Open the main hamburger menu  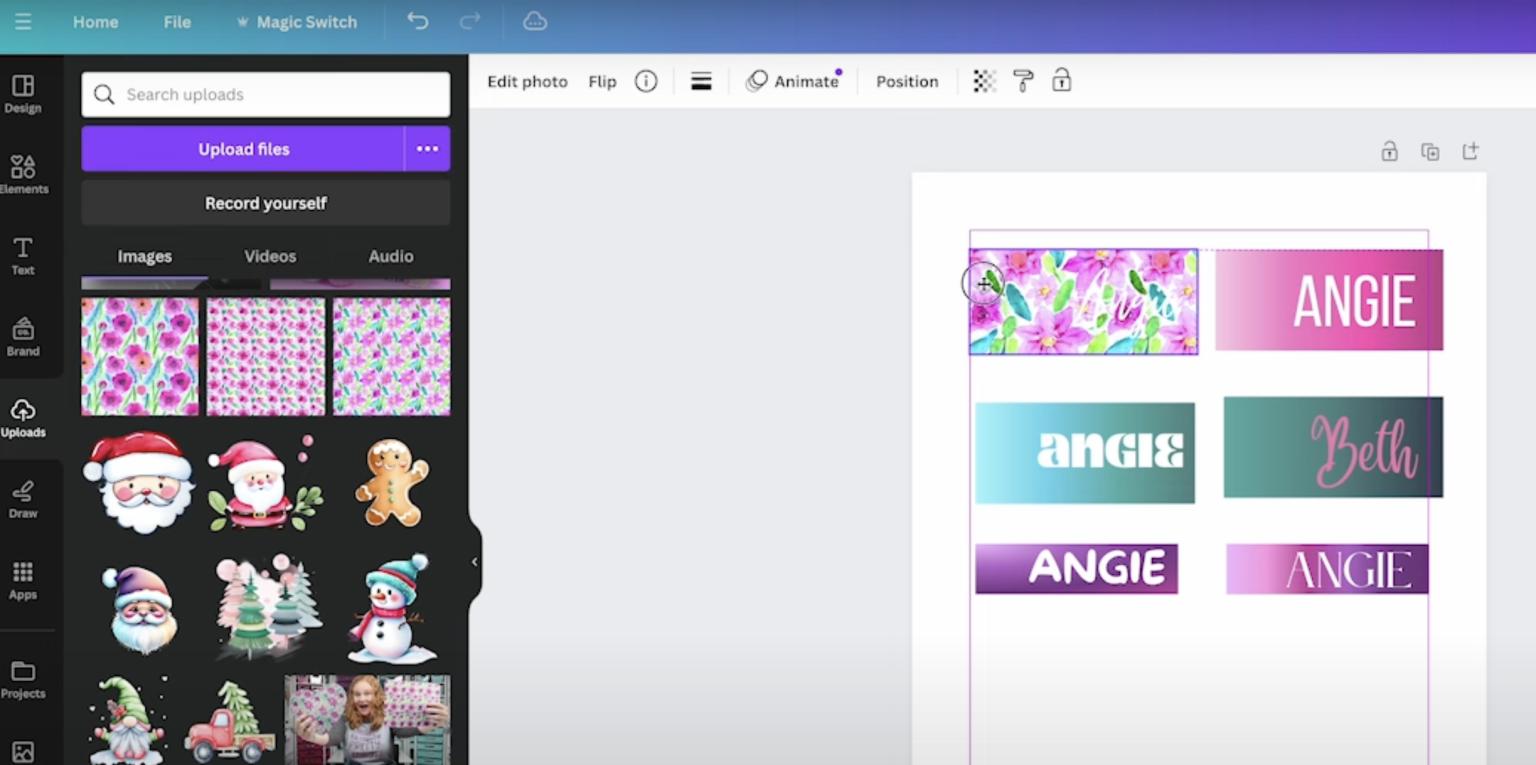pos(23,21)
